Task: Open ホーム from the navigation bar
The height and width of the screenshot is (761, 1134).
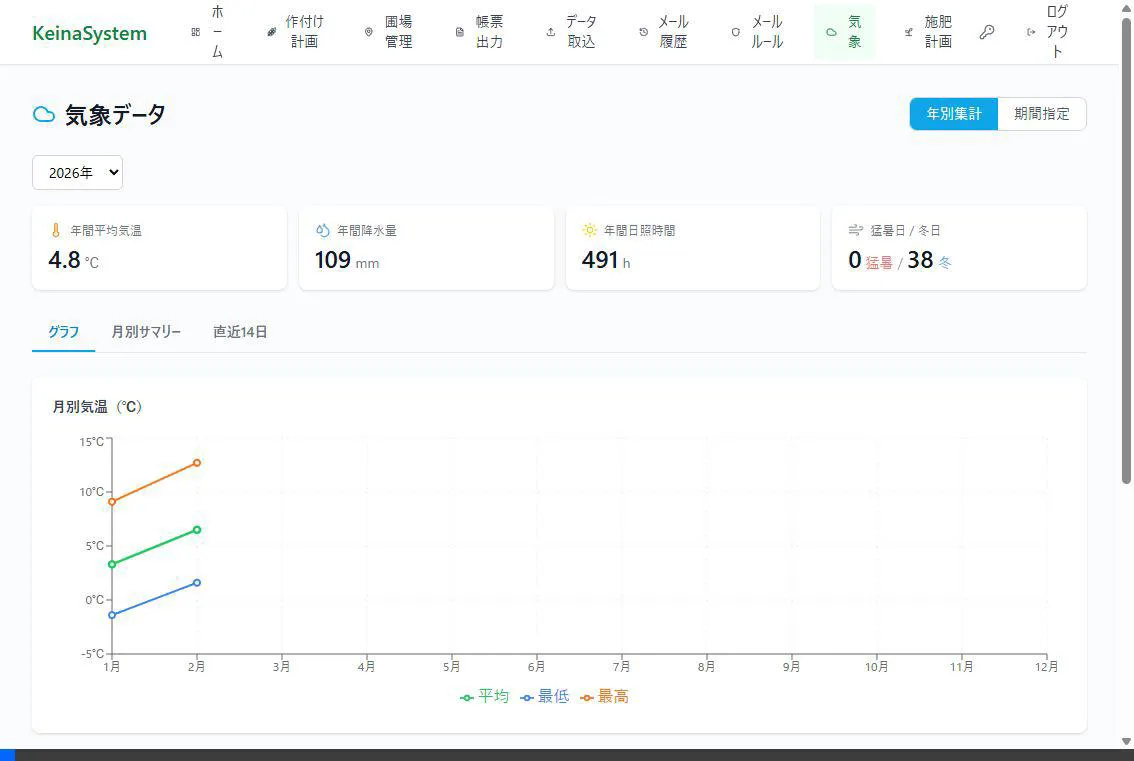Action: 208,32
